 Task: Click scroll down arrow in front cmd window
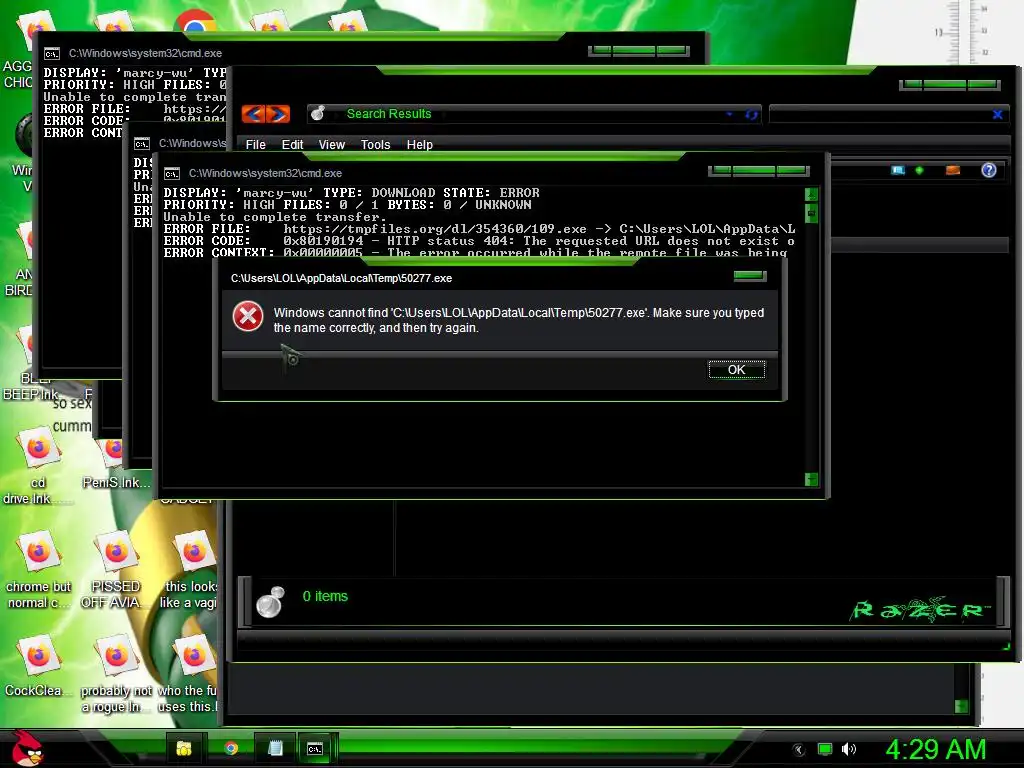811,479
